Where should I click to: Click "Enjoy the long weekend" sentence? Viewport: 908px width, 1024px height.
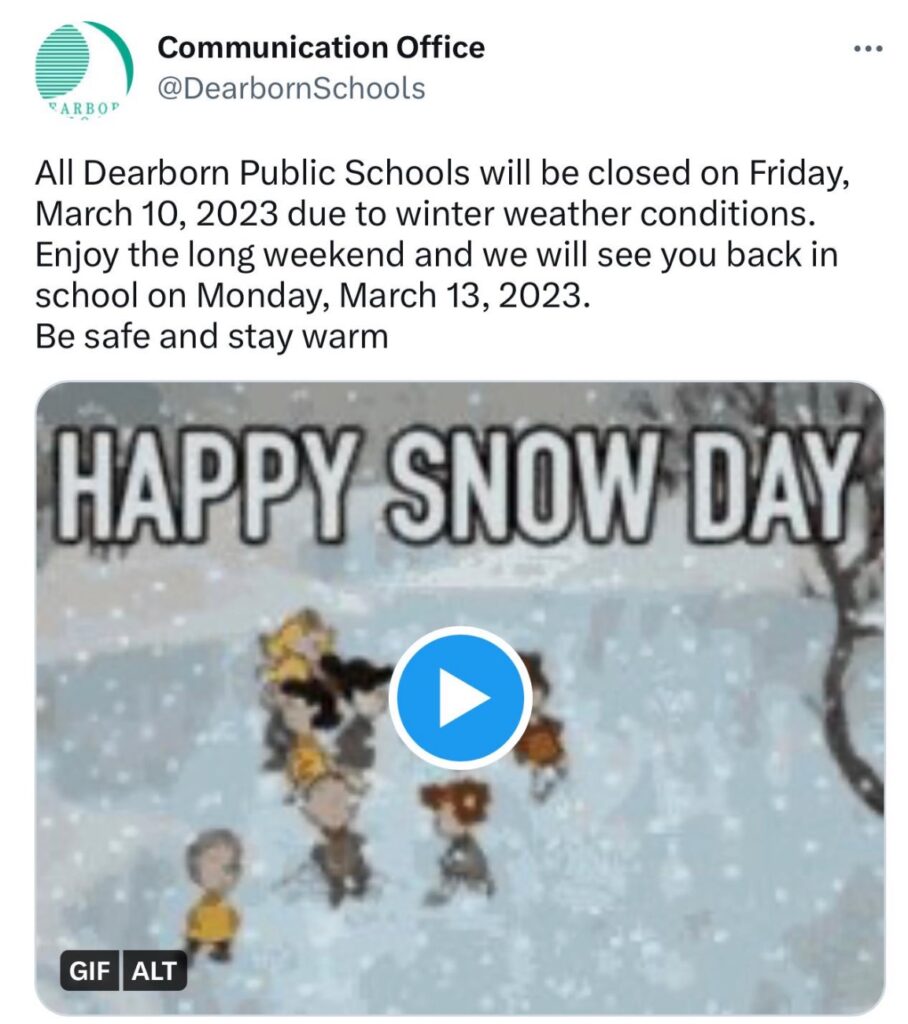click(x=219, y=256)
